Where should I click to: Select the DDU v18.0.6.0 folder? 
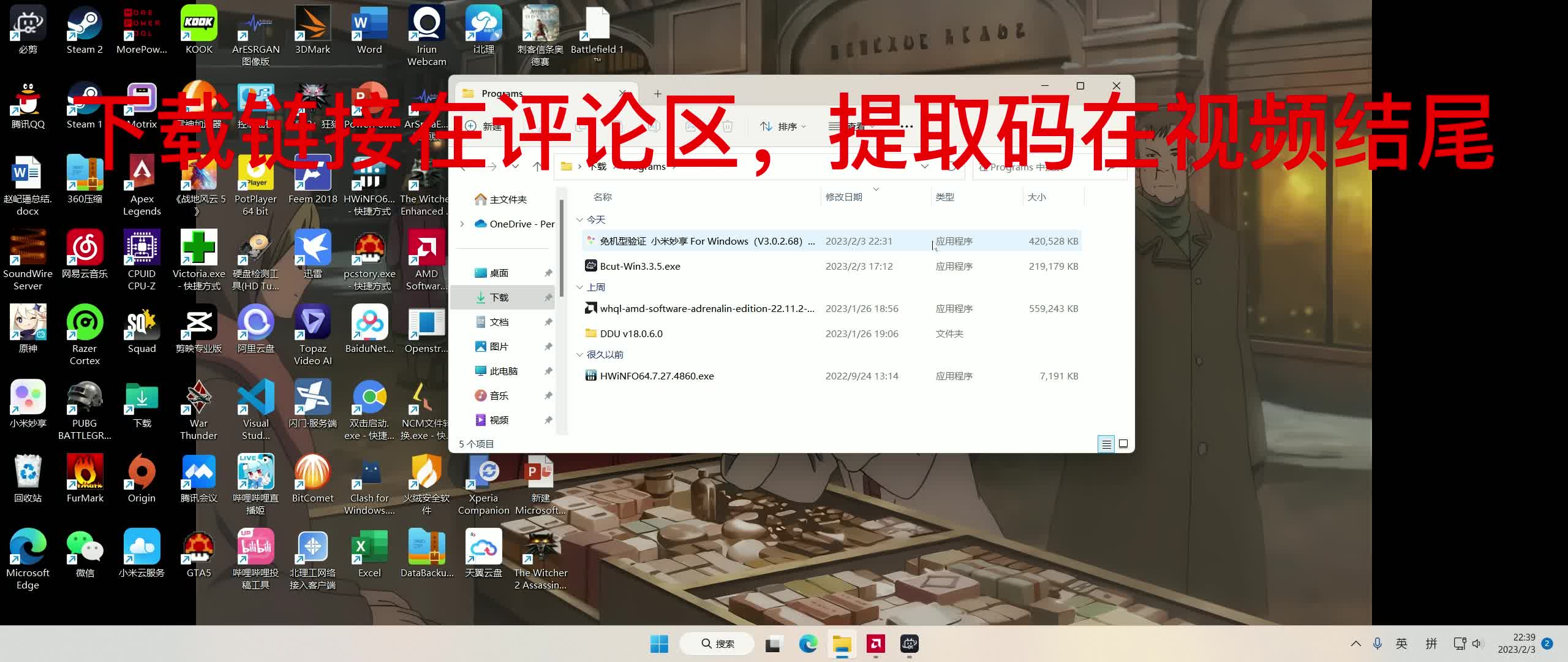tap(832, 333)
